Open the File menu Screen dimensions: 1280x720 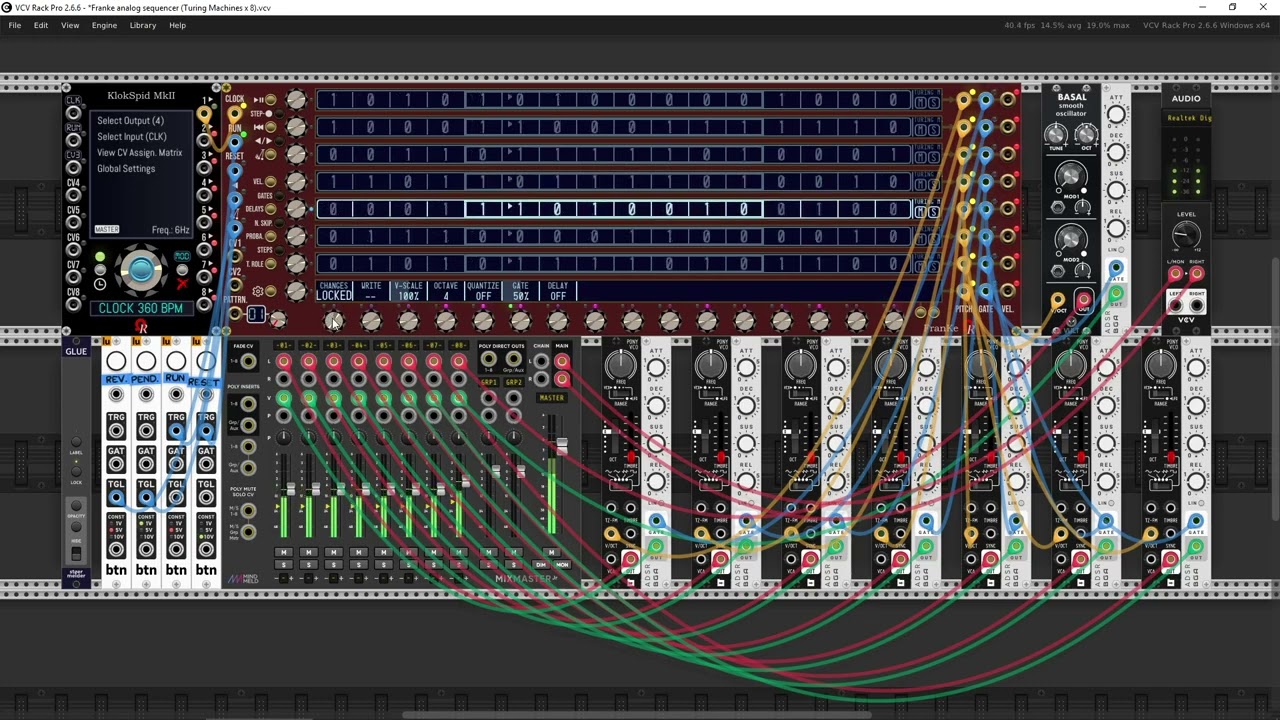(x=15, y=25)
